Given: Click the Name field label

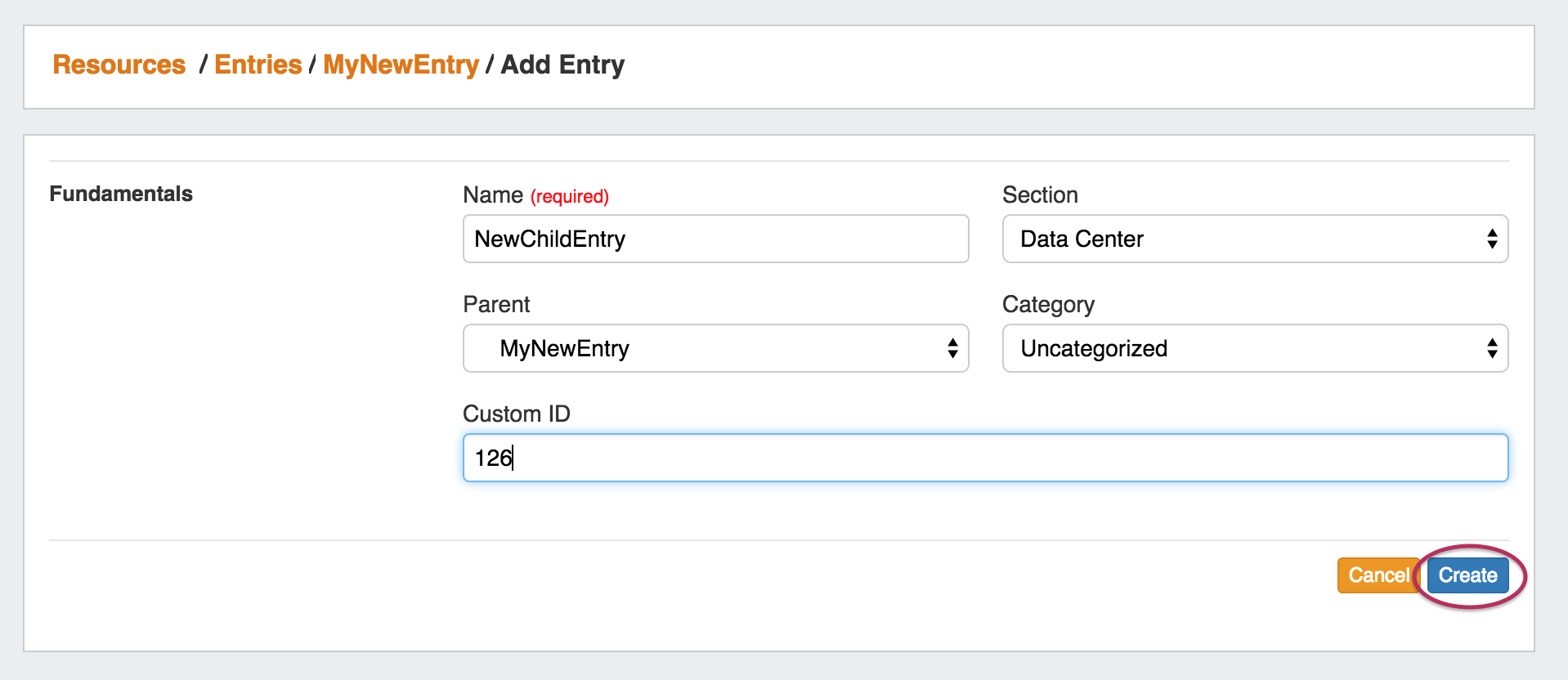Looking at the screenshot, I should point(492,195).
